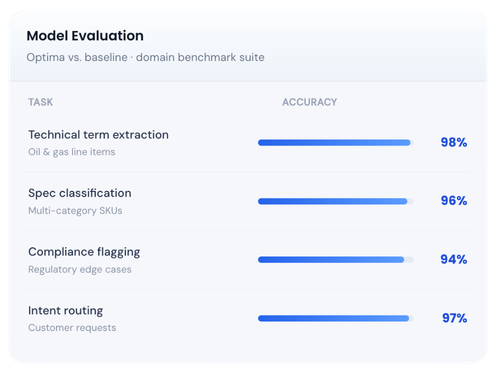This screenshot has width=500, height=374.
Task: Open the Technical term extraction row
Action: coord(248,143)
